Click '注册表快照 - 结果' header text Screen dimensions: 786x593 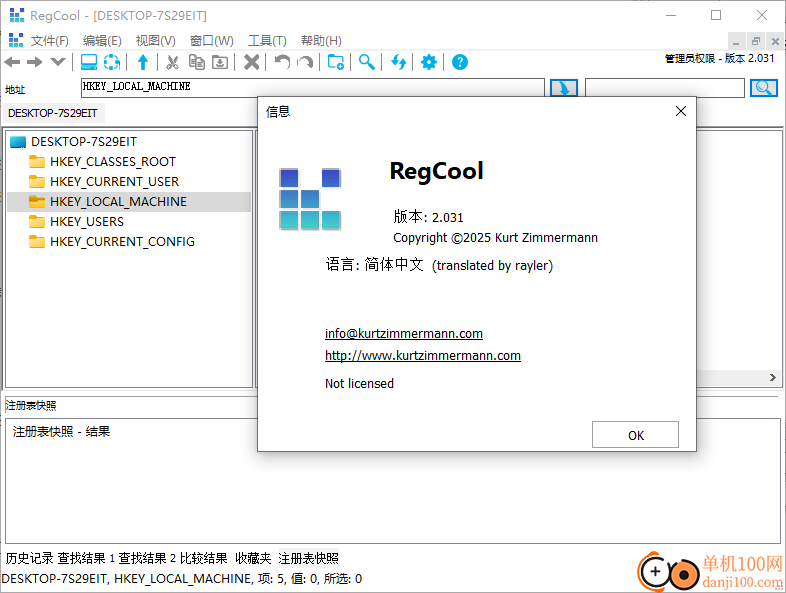61,432
